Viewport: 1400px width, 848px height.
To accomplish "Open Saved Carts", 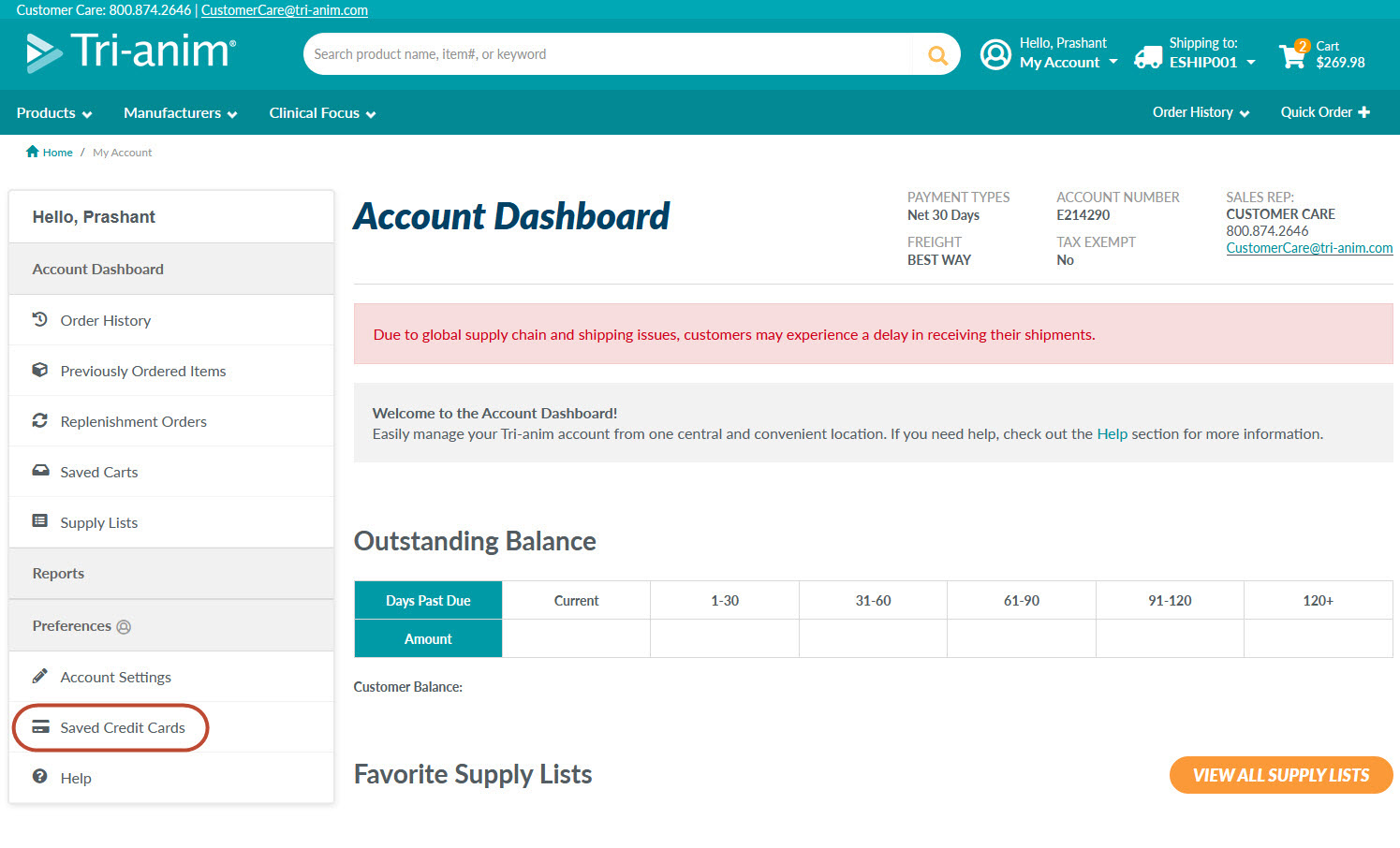I will click(x=171, y=472).
